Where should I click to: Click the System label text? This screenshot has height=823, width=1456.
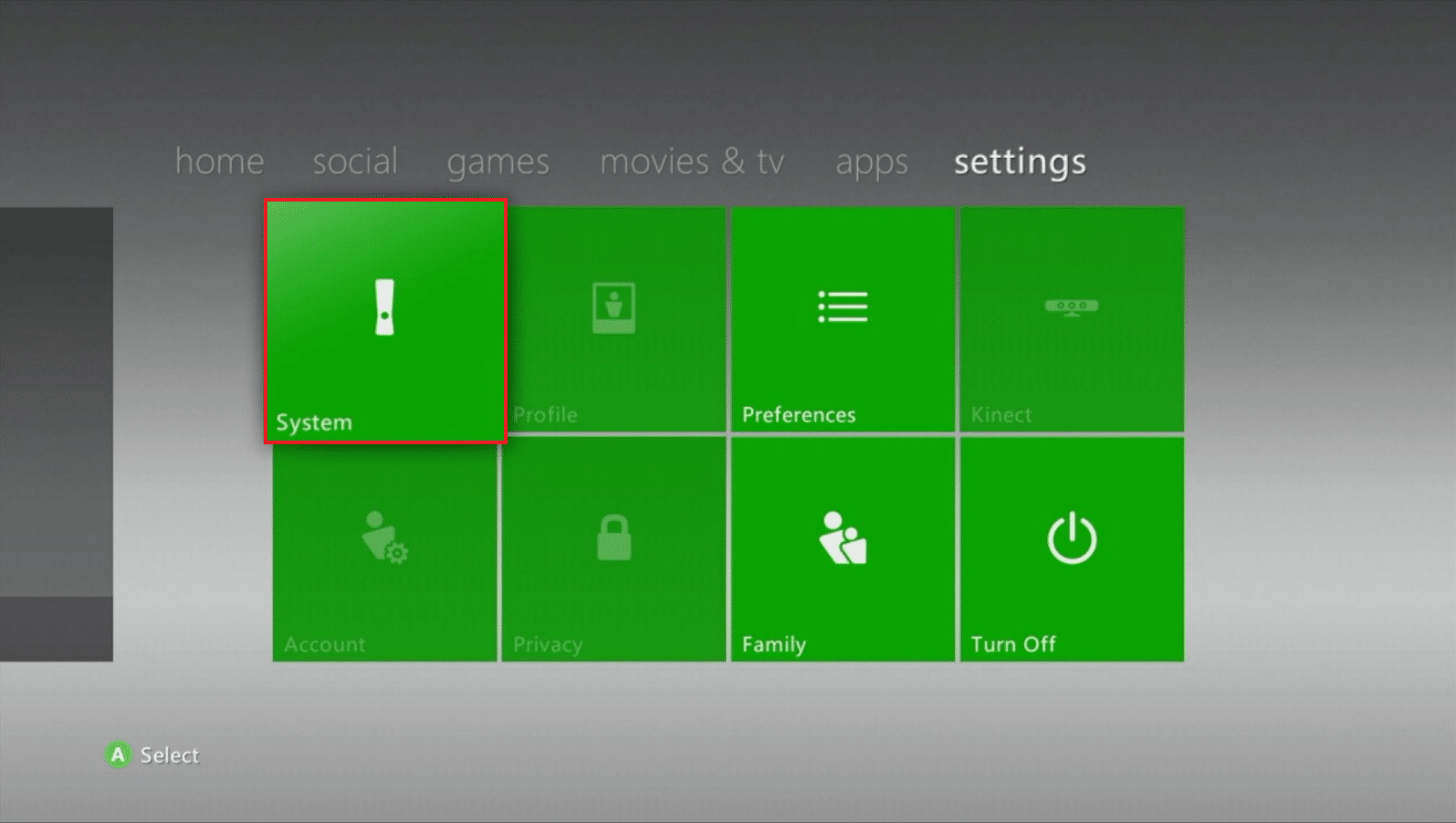click(314, 423)
